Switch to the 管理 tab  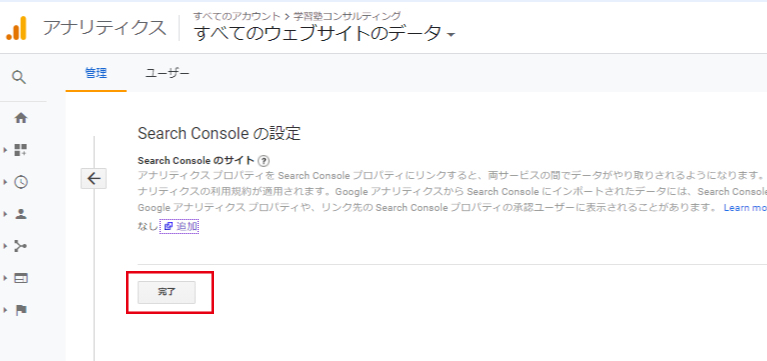click(x=96, y=74)
